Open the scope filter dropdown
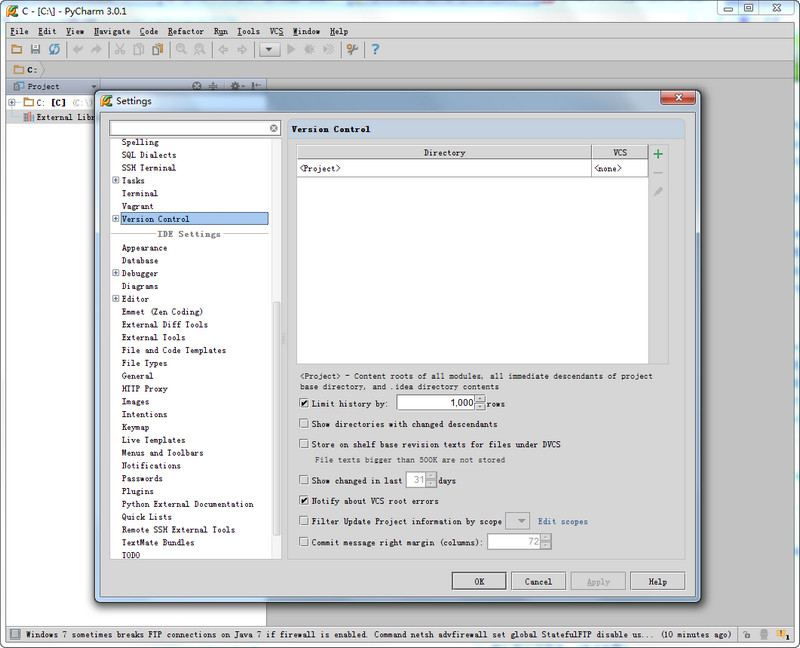800x648 pixels. (517, 521)
